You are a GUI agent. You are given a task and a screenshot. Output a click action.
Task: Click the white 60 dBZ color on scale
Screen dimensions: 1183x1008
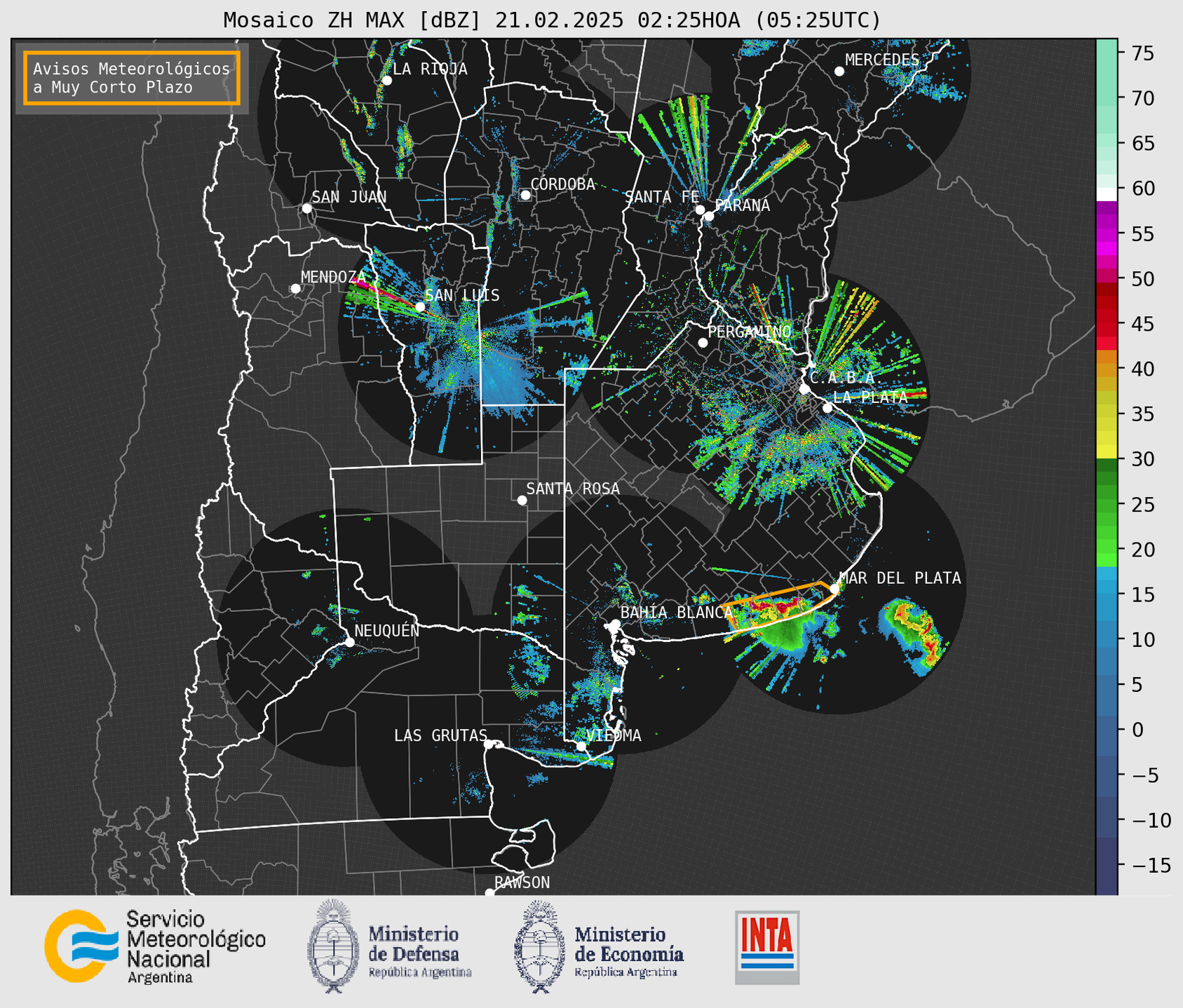pyautogui.click(x=1107, y=193)
